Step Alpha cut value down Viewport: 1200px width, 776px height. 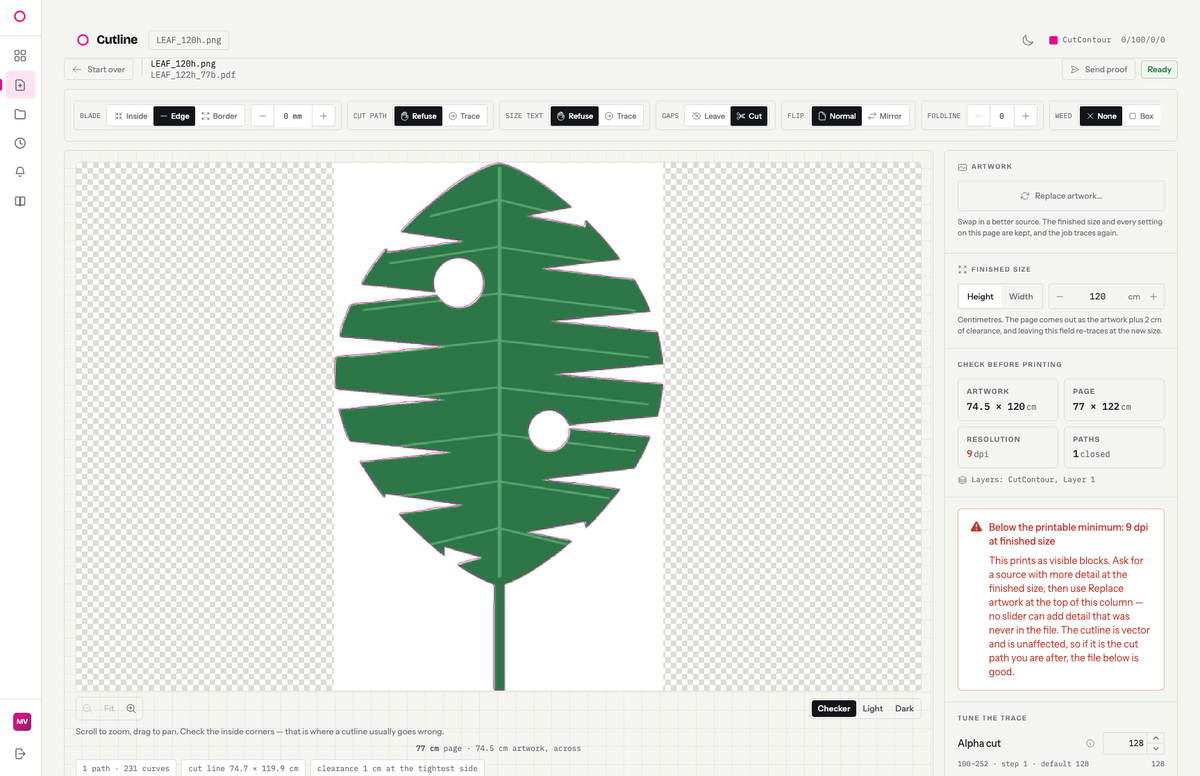pyautogui.click(x=1157, y=748)
